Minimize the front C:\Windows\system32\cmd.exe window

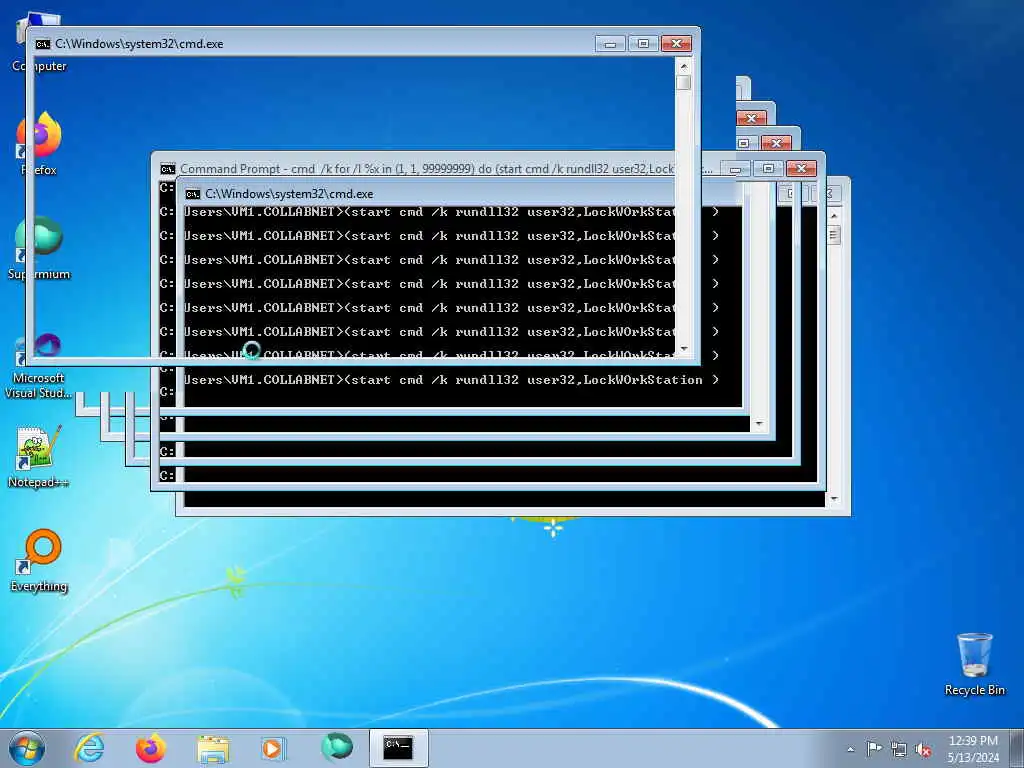(610, 44)
